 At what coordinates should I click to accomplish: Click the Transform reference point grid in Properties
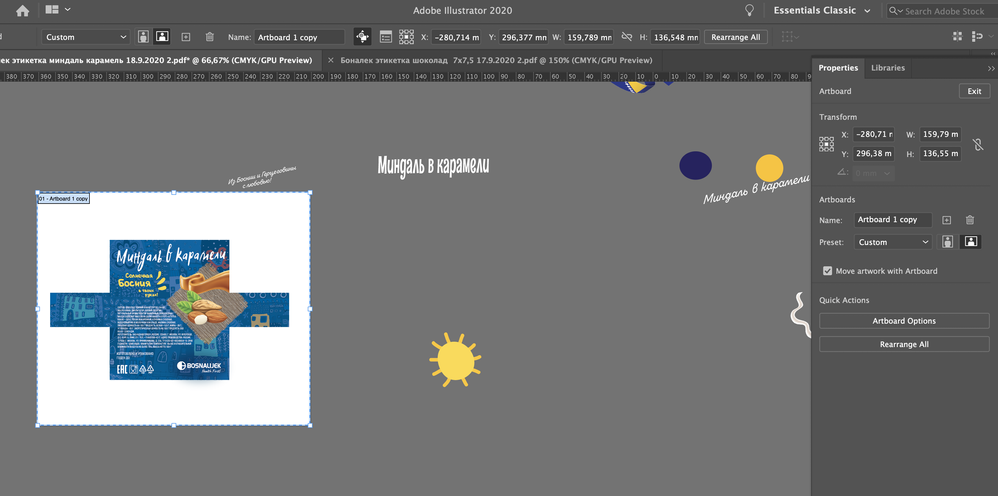(x=826, y=144)
